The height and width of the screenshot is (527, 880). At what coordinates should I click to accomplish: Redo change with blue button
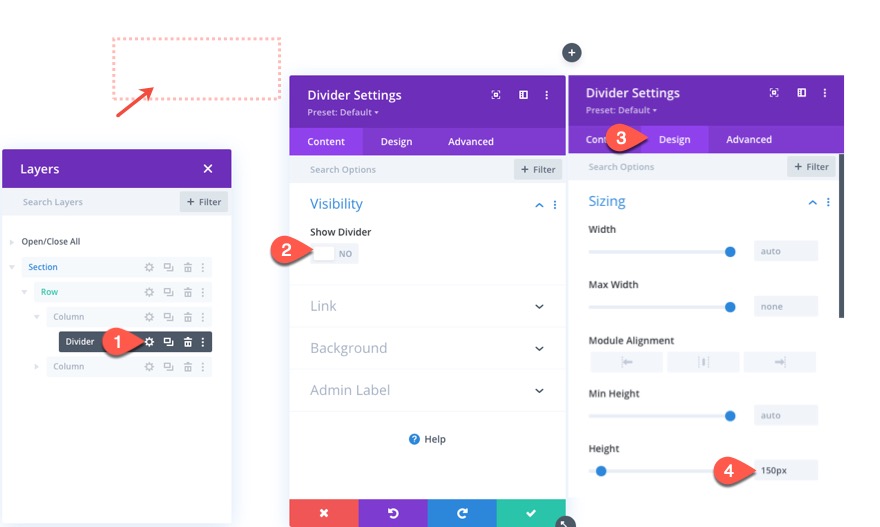coord(462,513)
